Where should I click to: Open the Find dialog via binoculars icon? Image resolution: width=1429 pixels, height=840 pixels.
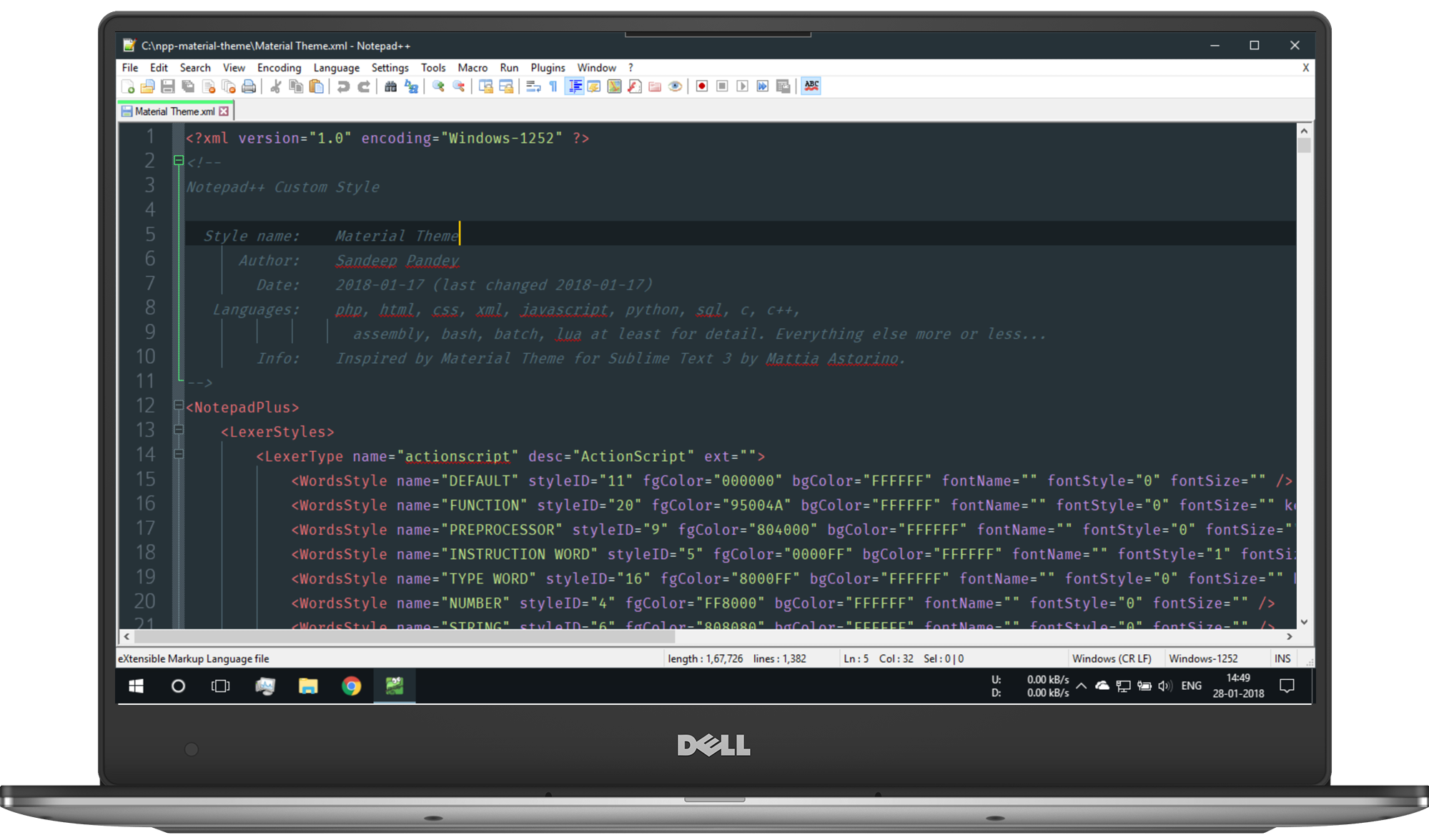click(390, 86)
